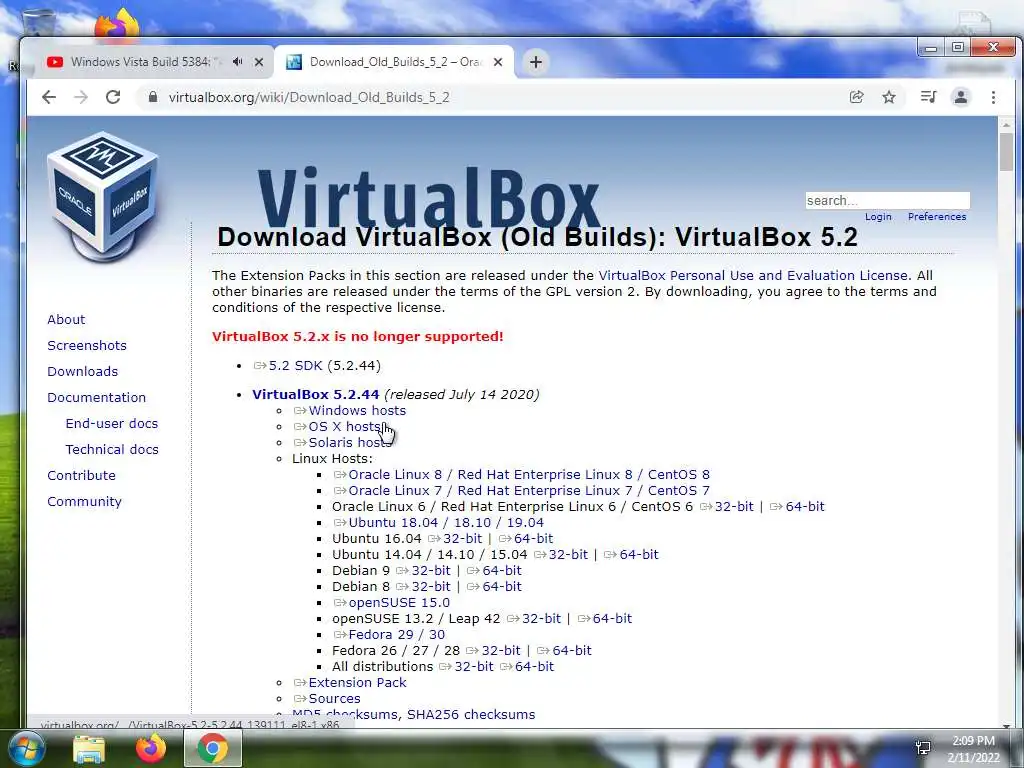Open Windows Explorer from the taskbar
The image size is (1024, 768).
pos(89,748)
